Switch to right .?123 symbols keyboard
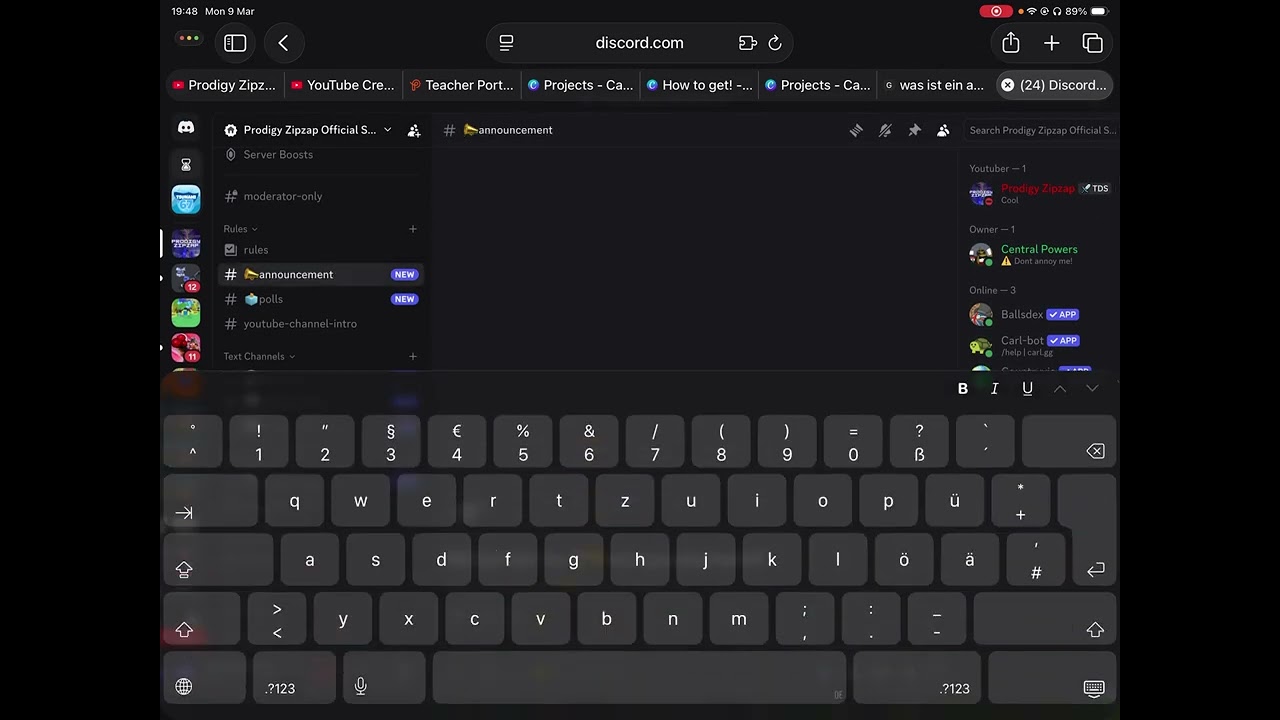The width and height of the screenshot is (1280, 720). pos(917,677)
